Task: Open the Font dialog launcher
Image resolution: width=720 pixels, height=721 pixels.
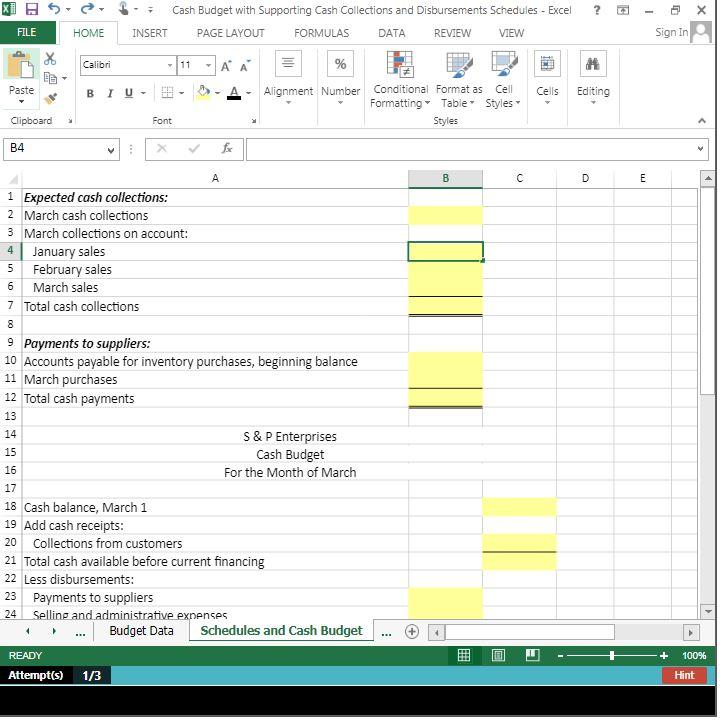Action: click(x=254, y=121)
